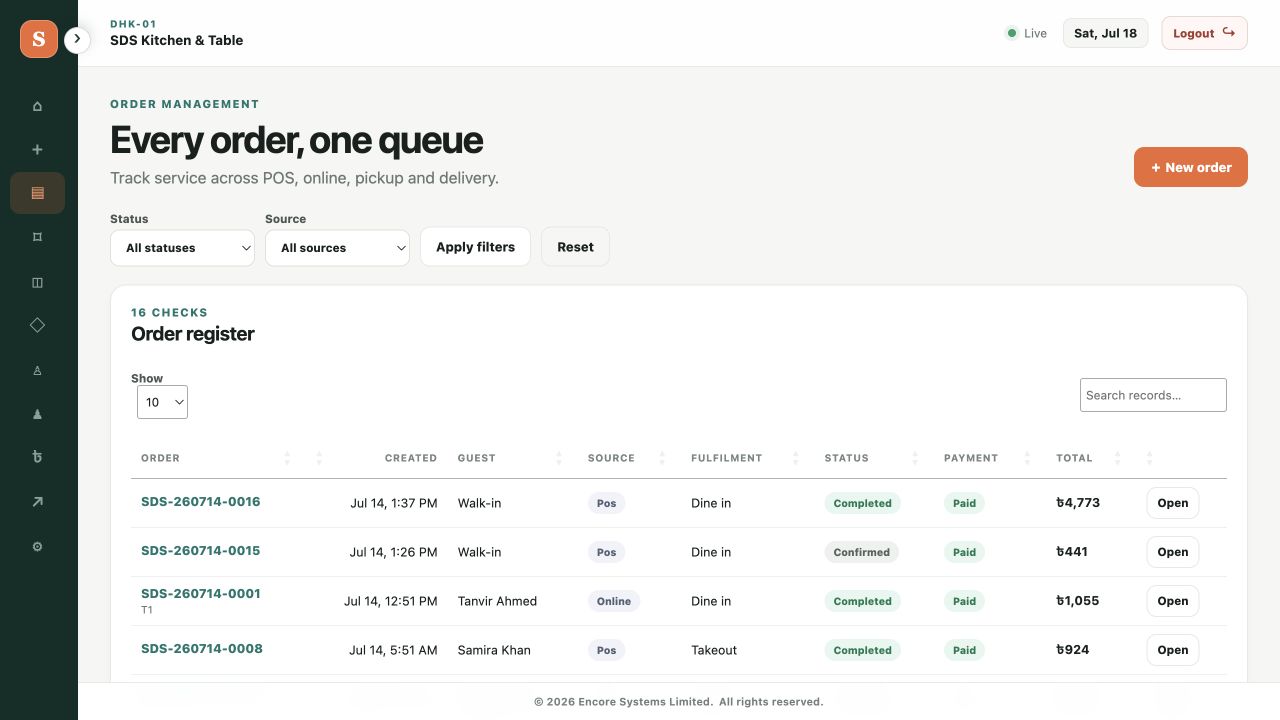1280x720 pixels.
Task: Sort by the Status column arrows
Action: [x=915, y=458]
